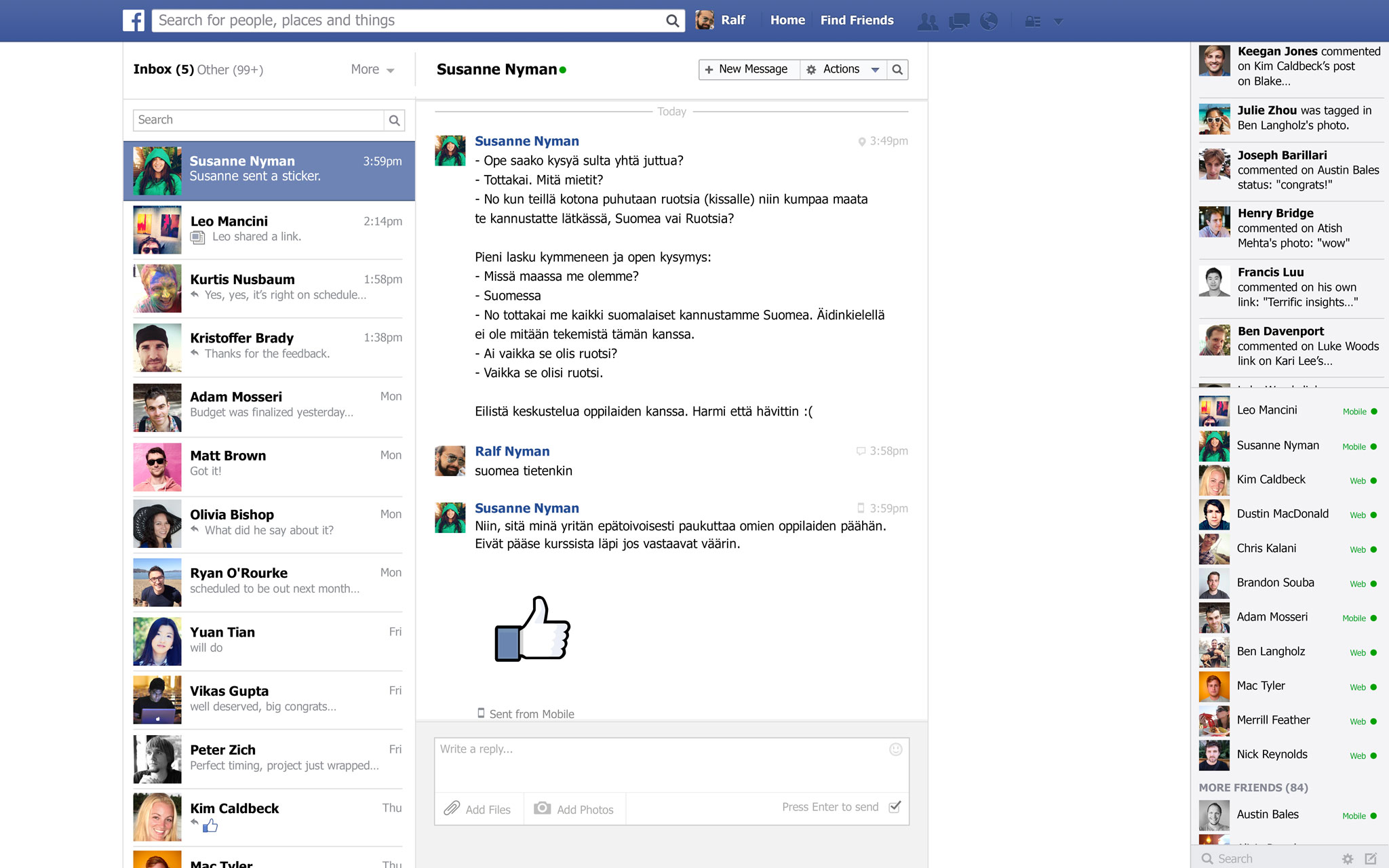The width and height of the screenshot is (1389, 868).
Task: Click the Add Photos camera icon
Action: pyautogui.click(x=542, y=808)
